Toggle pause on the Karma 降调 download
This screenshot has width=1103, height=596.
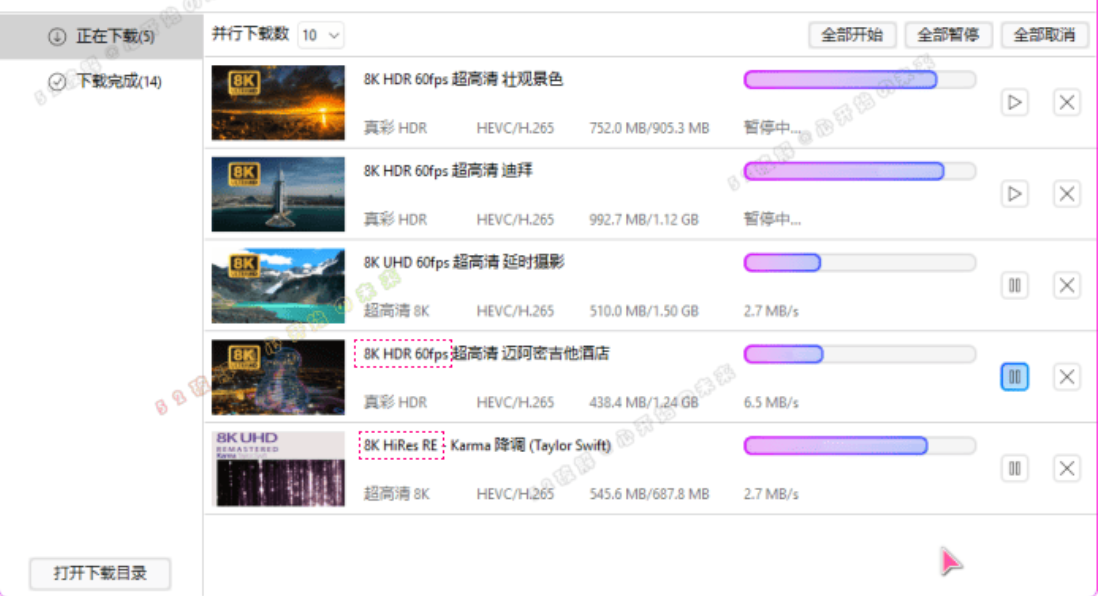point(1014,468)
